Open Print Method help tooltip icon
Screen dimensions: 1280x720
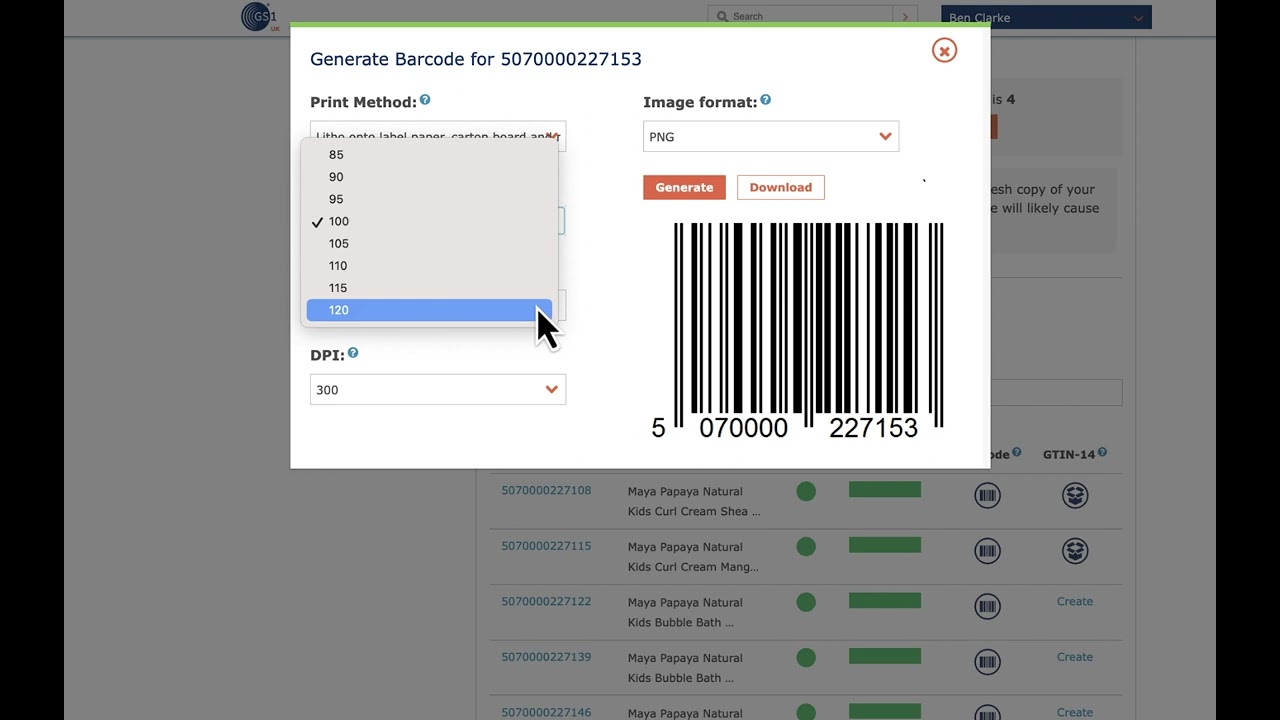point(425,100)
